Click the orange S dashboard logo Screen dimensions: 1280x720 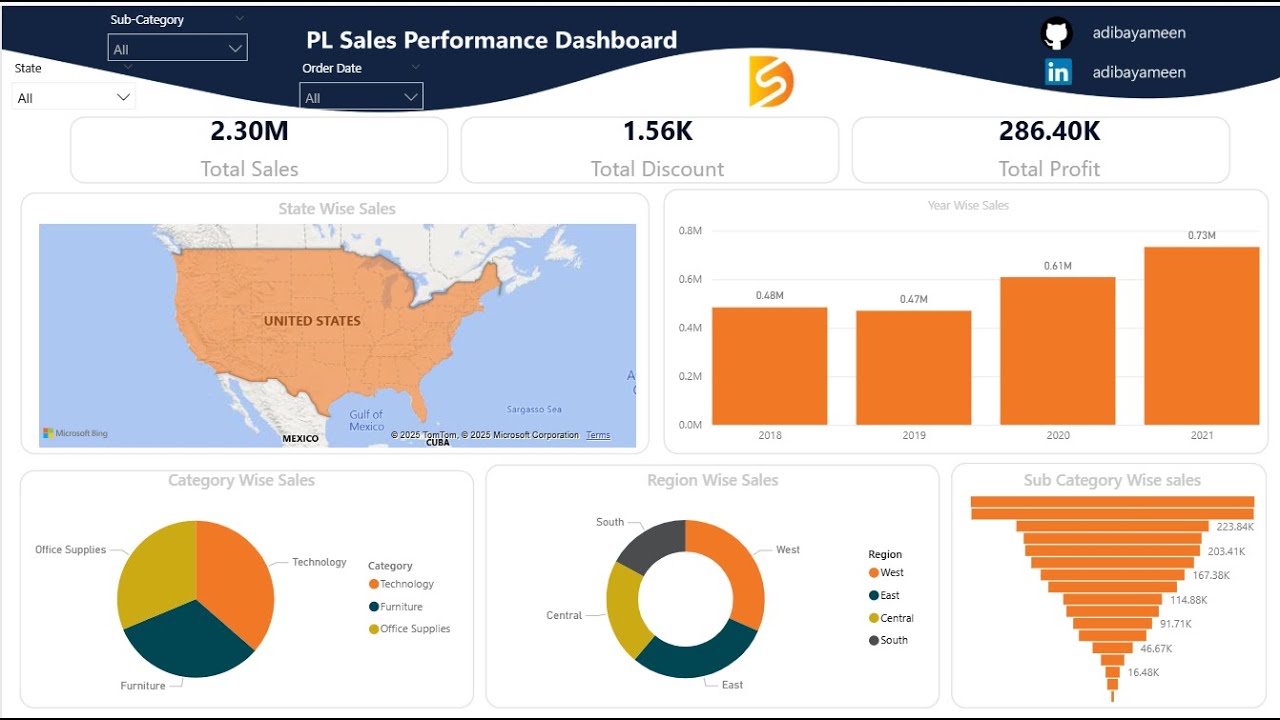click(x=771, y=82)
